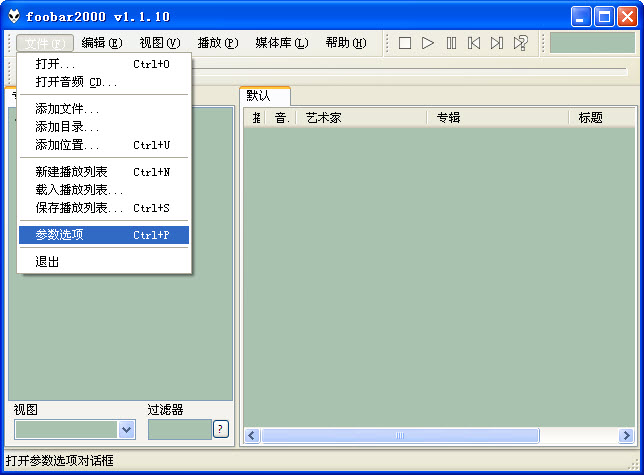Click the 过滤器 filter input field
Image resolution: width=644 pixels, height=475 pixels.
(179, 429)
